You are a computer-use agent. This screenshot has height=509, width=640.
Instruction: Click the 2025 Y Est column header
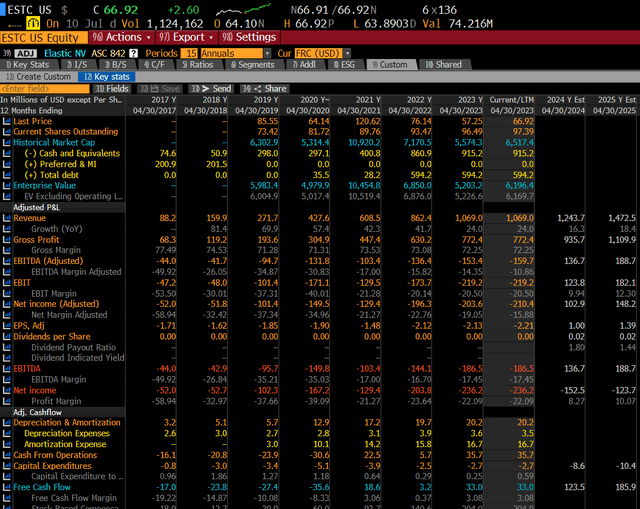coord(617,100)
